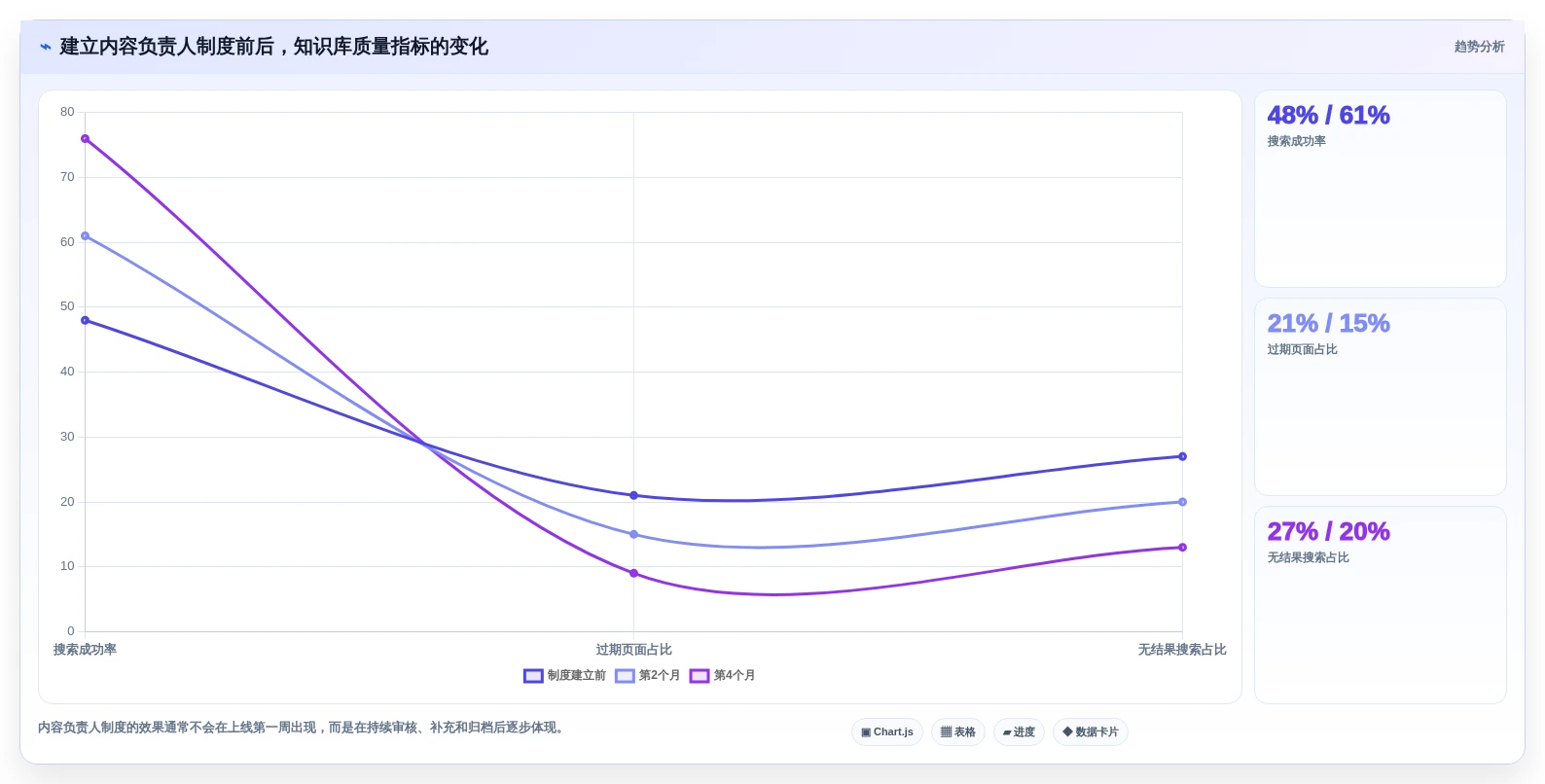Viewport: 1545px width, 784px height.
Task: Click the 过期页面占比 x-axis label
Action: (x=633, y=650)
